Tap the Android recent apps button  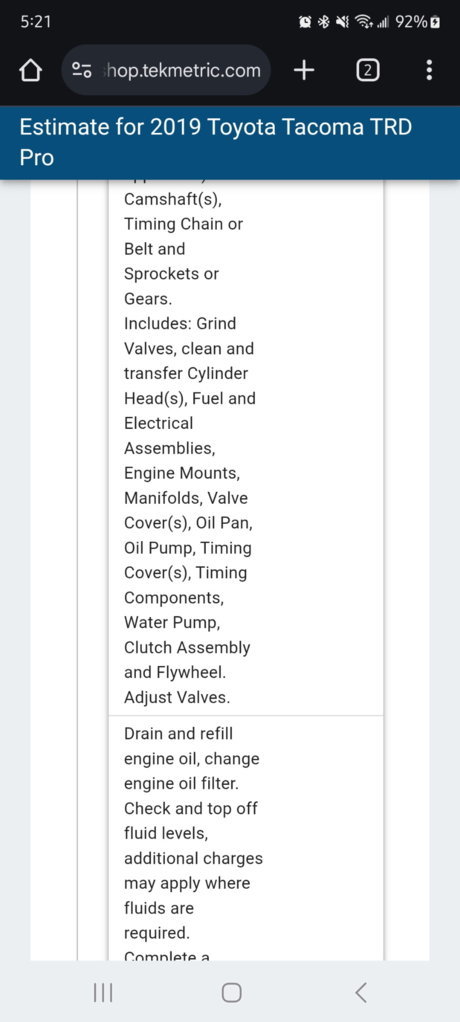pyautogui.click(x=103, y=993)
